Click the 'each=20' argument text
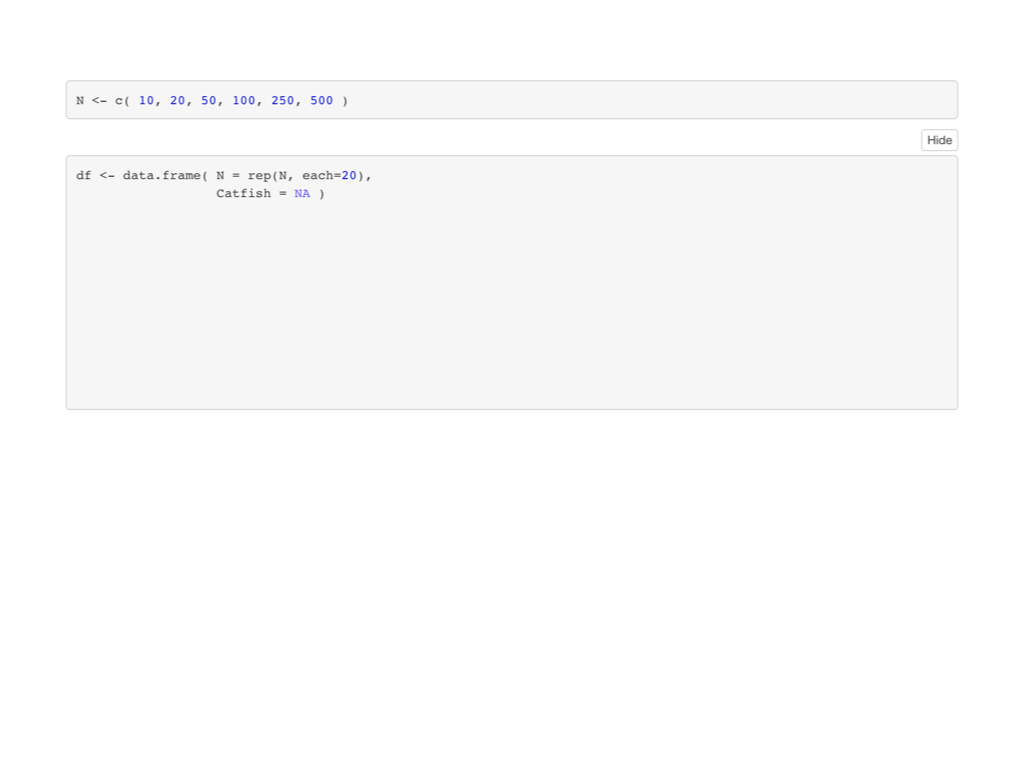This screenshot has width=1024, height=768. click(329, 176)
